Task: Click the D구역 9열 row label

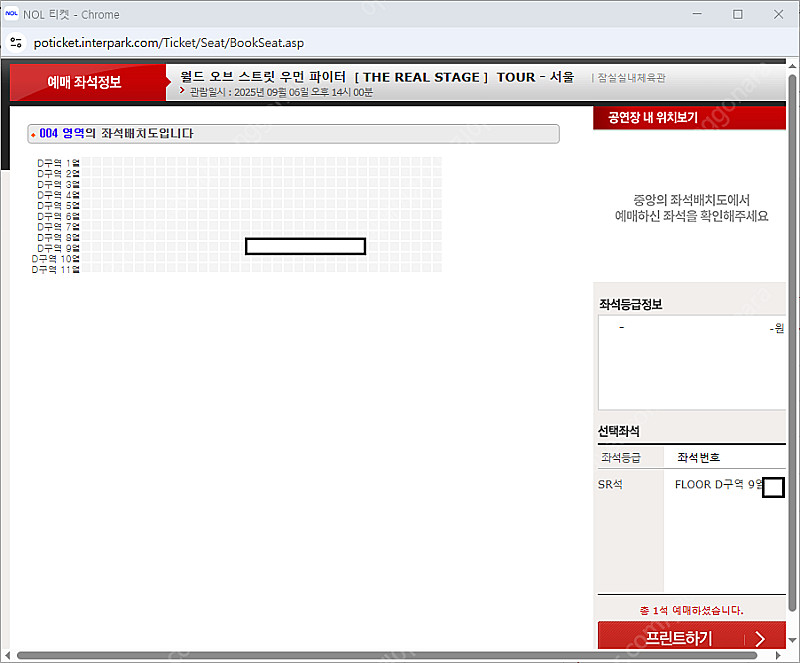Action: (58, 248)
